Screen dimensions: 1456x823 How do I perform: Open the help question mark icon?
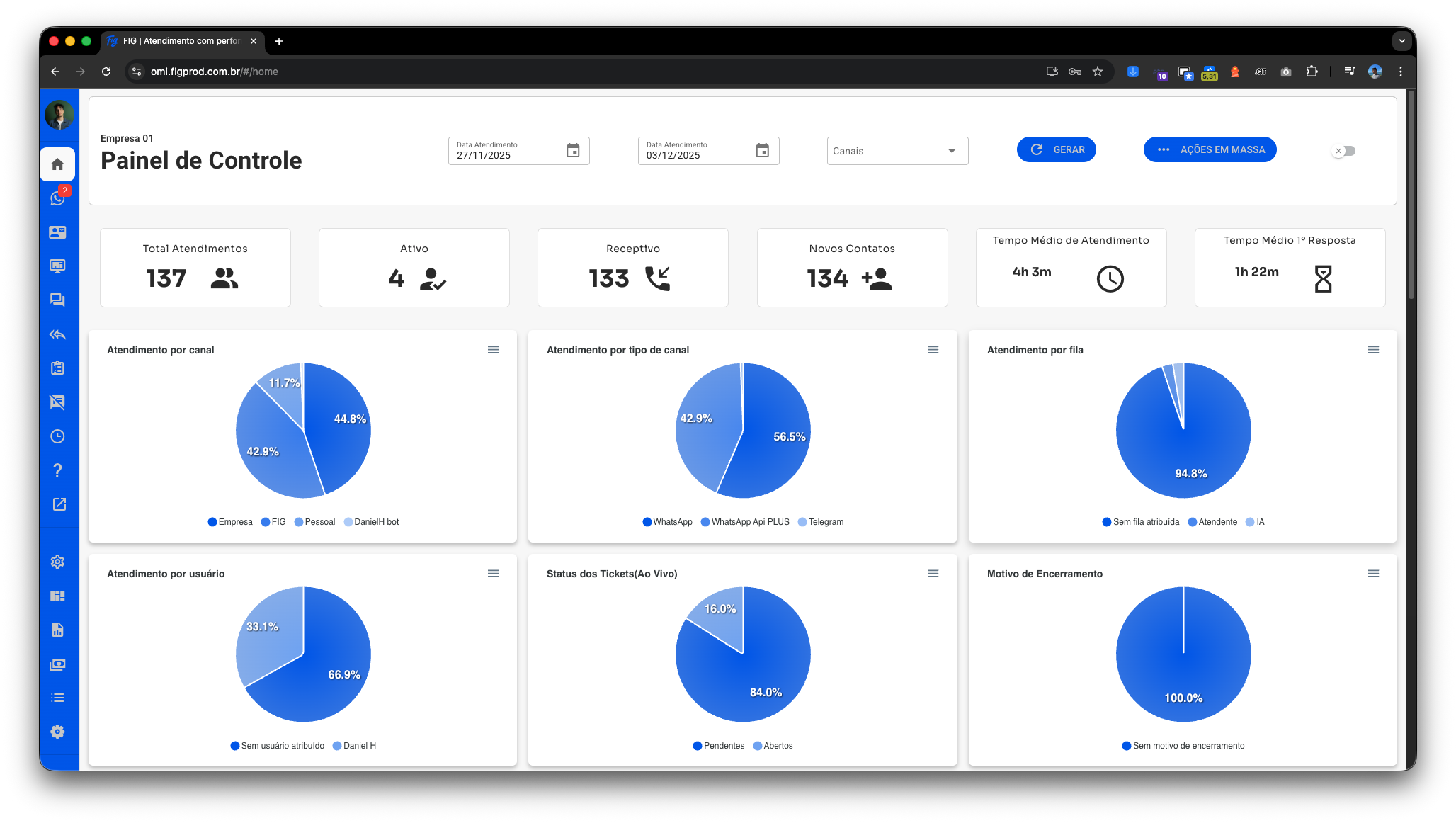click(x=57, y=470)
